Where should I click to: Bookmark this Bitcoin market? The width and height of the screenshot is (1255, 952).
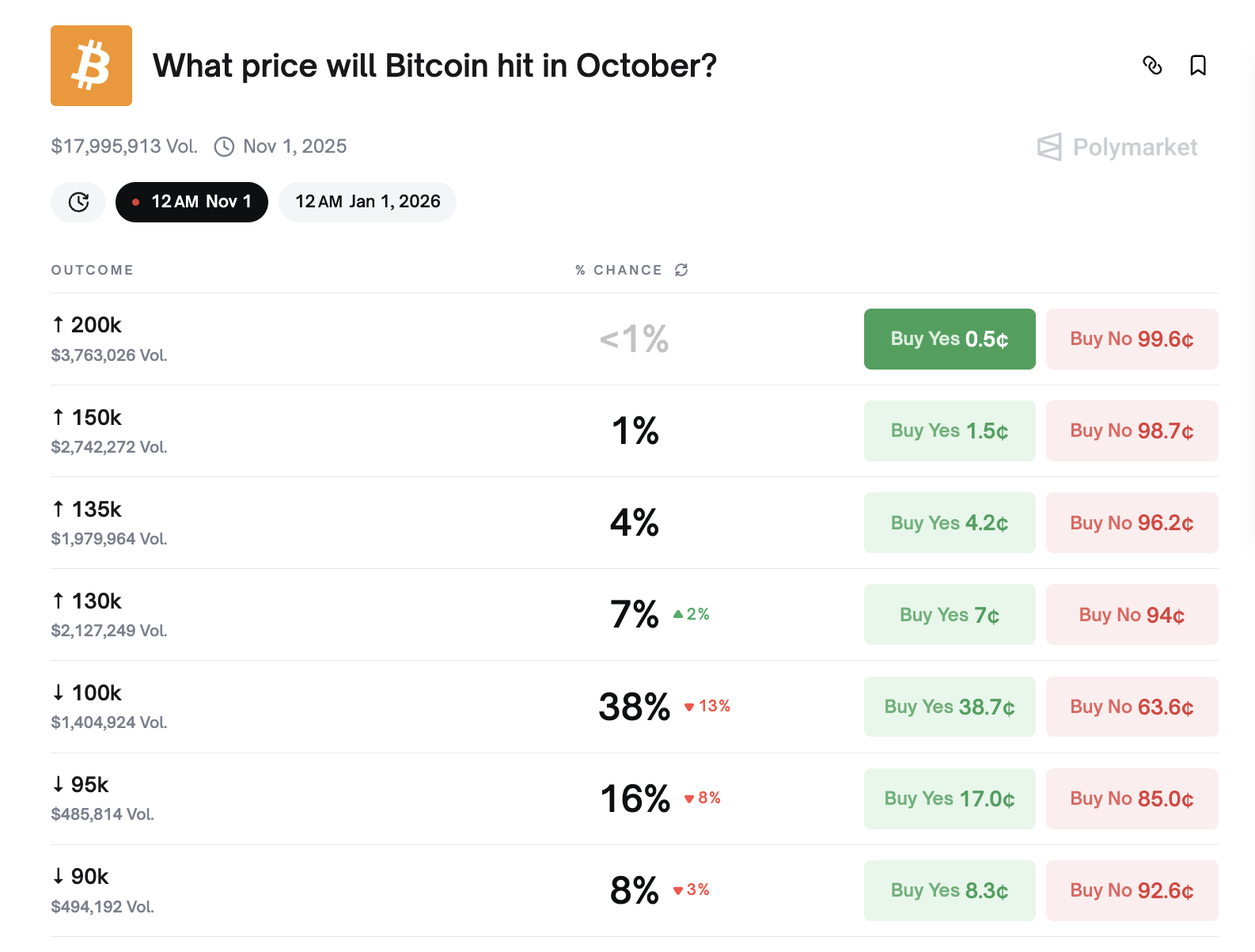[1198, 66]
